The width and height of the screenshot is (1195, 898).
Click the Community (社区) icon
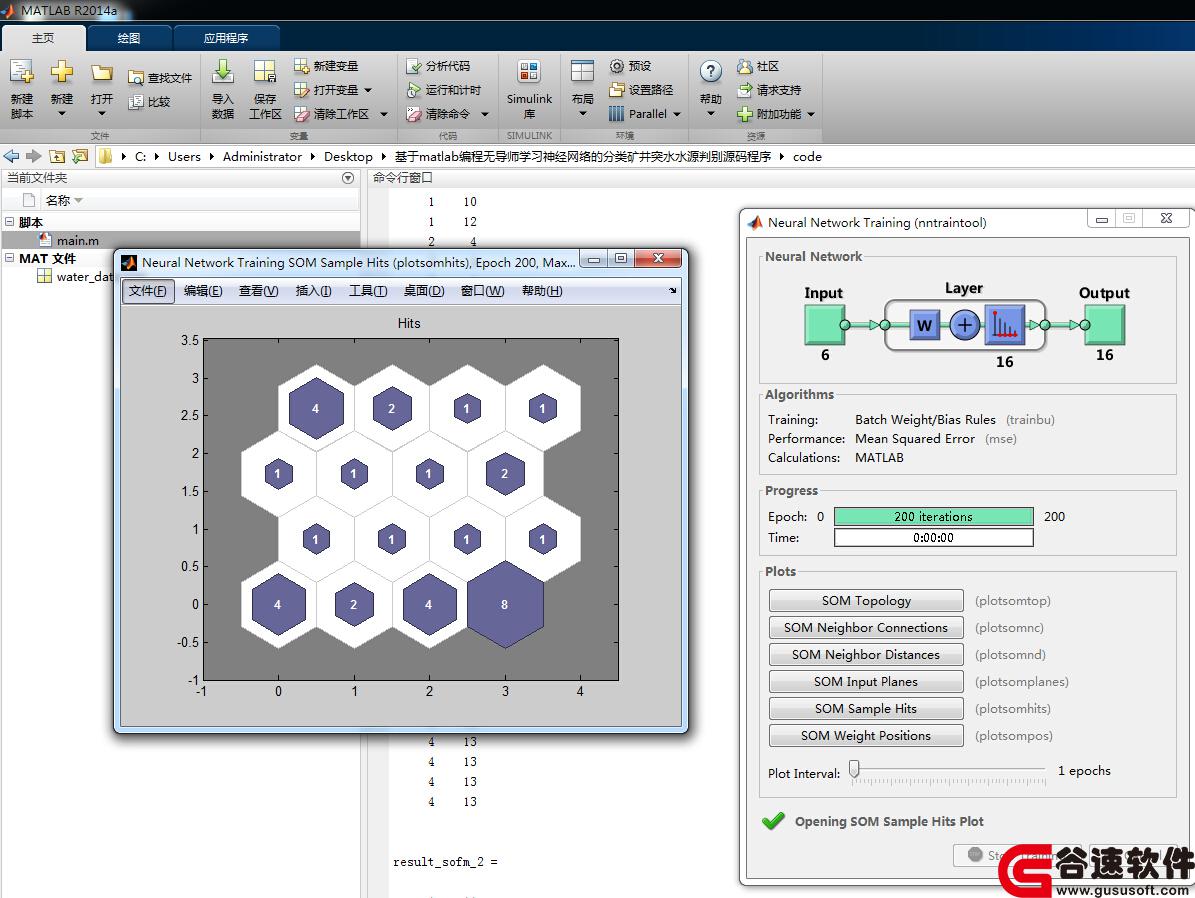pyautogui.click(x=745, y=66)
